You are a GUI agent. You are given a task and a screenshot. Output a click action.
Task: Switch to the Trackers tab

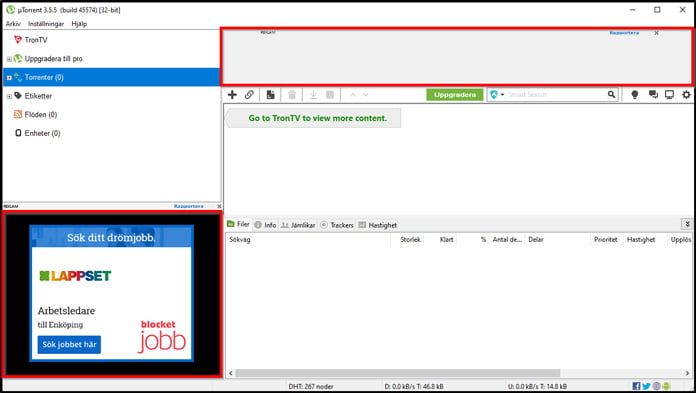click(x=337, y=225)
